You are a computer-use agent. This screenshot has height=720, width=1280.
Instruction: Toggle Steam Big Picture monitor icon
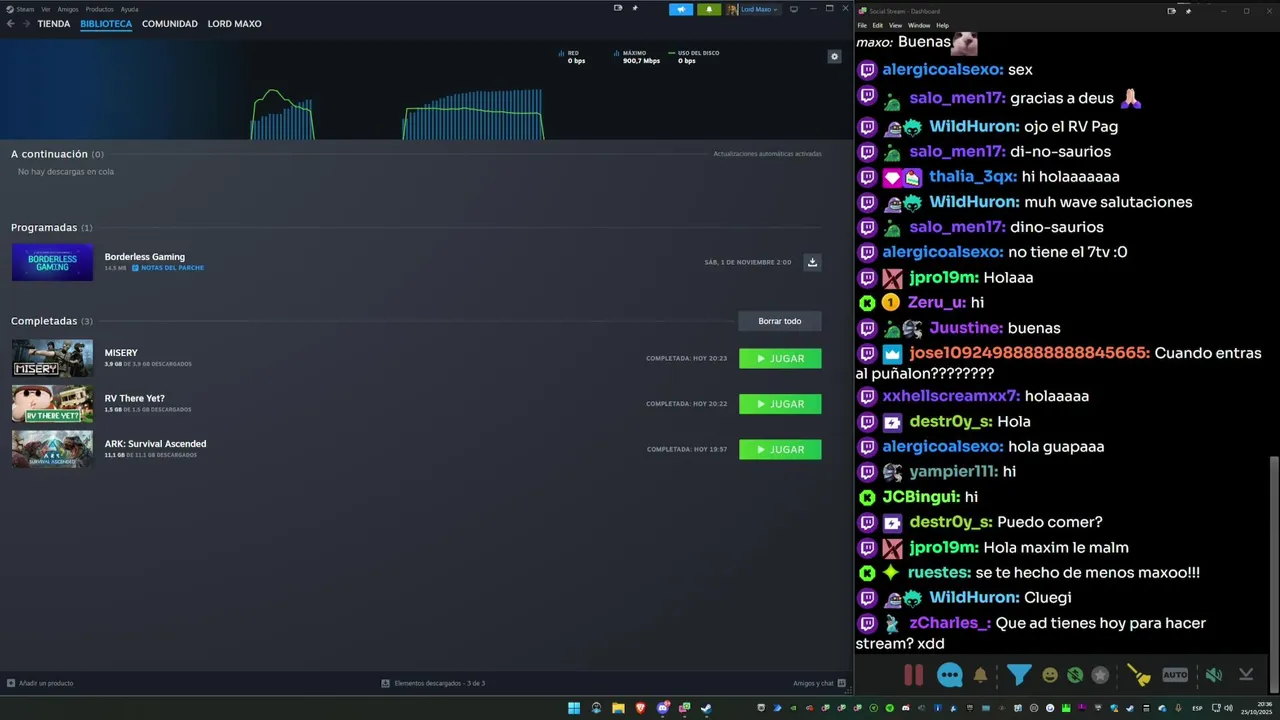click(794, 9)
